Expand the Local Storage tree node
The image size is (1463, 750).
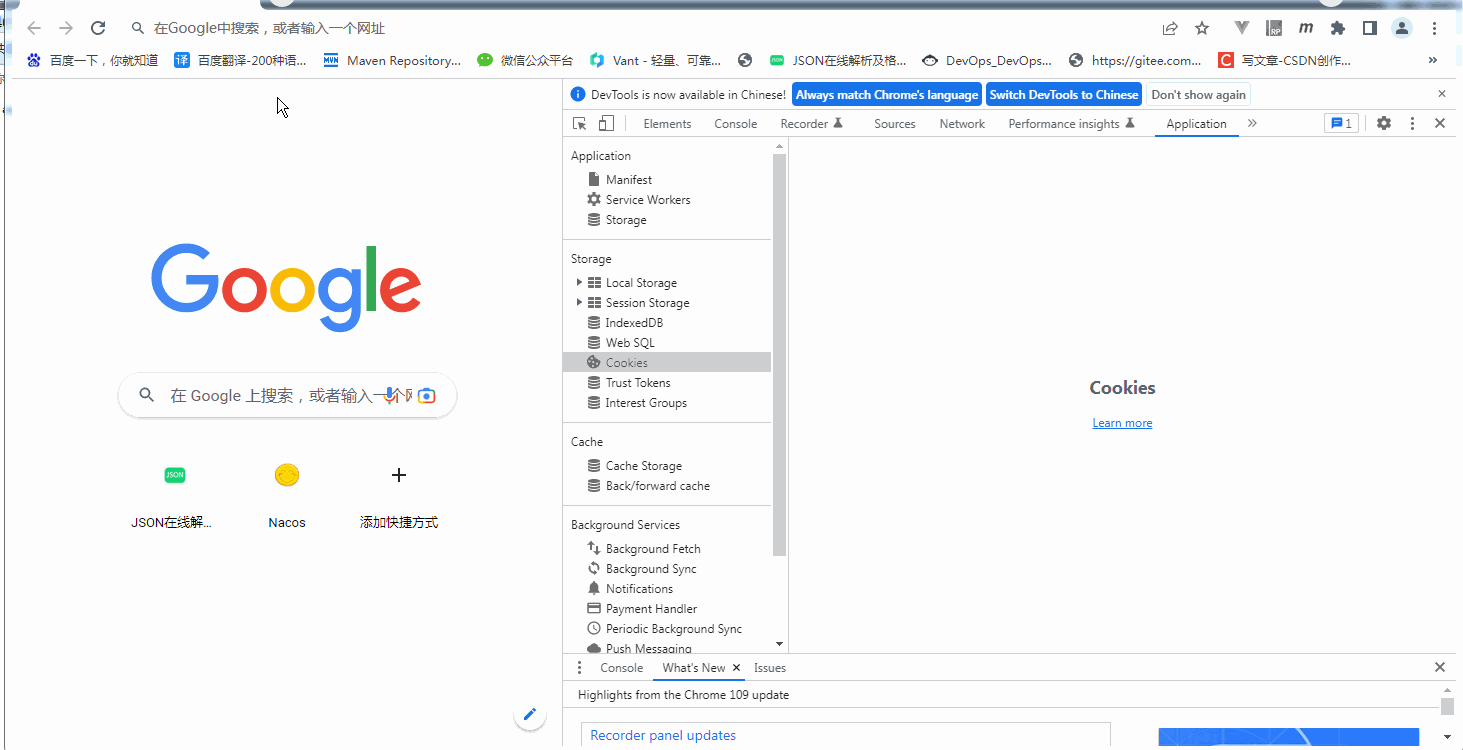(579, 283)
